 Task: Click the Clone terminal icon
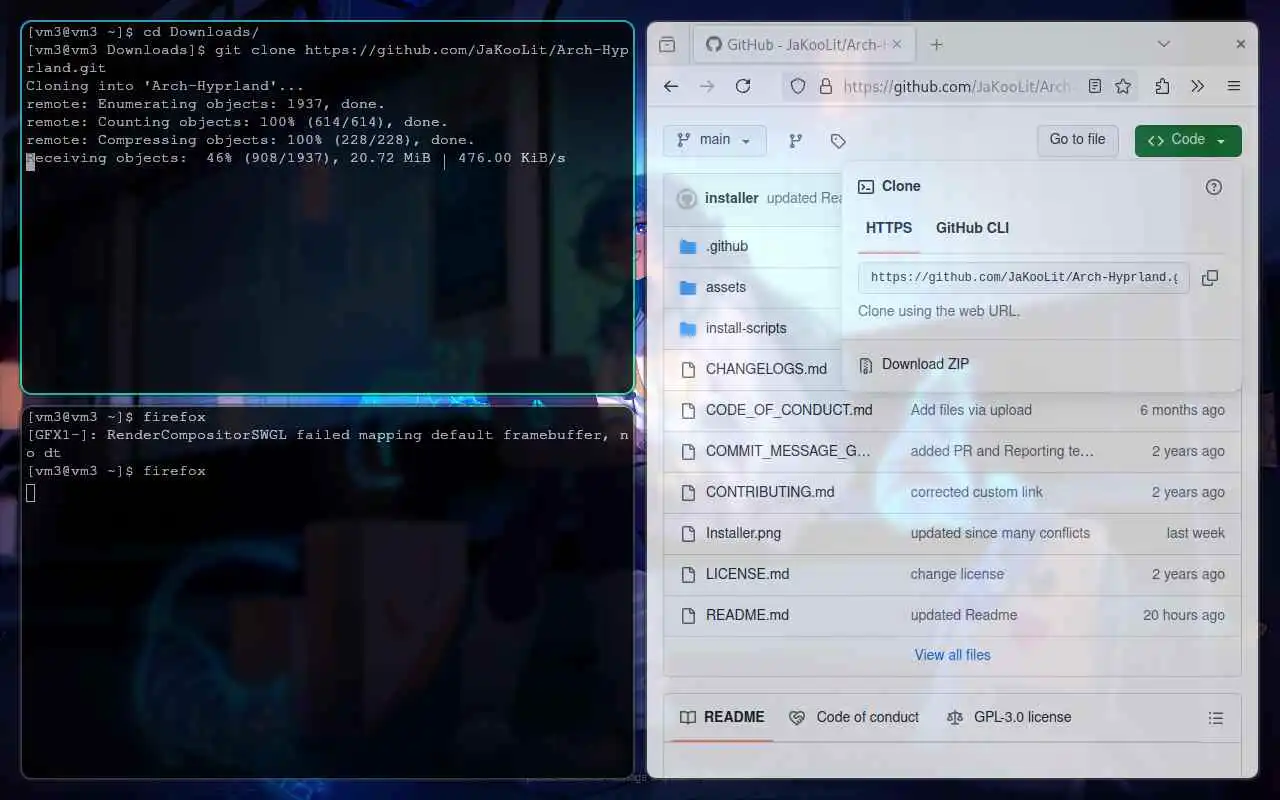pos(866,186)
